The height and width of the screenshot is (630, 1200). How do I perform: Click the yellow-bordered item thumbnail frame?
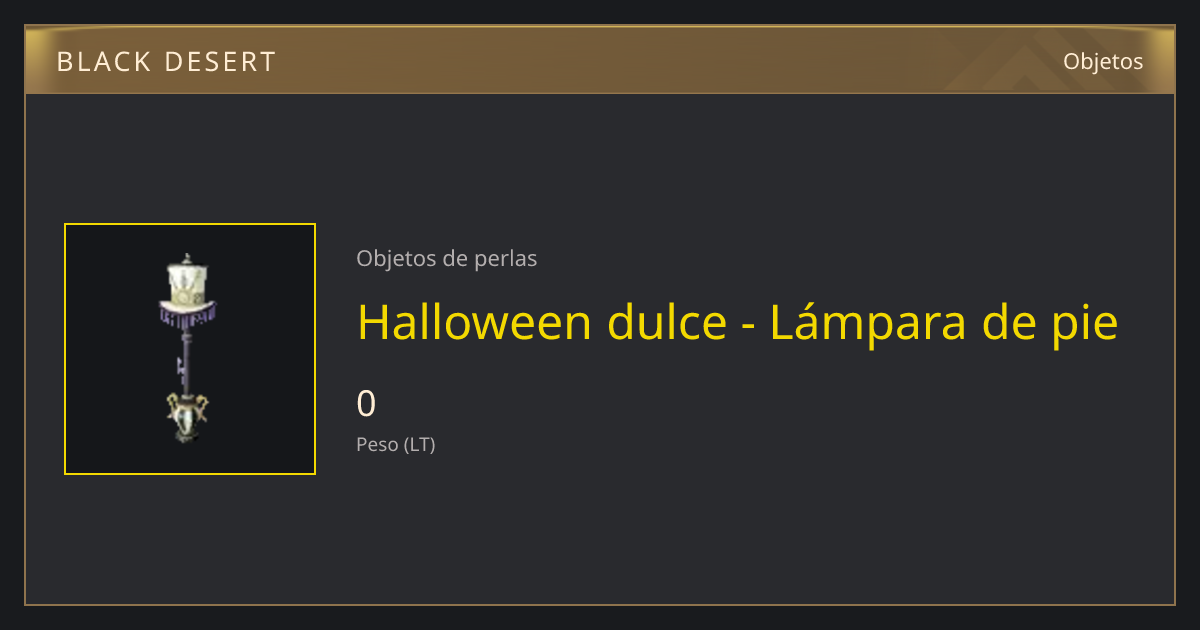pyautogui.click(x=190, y=349)
